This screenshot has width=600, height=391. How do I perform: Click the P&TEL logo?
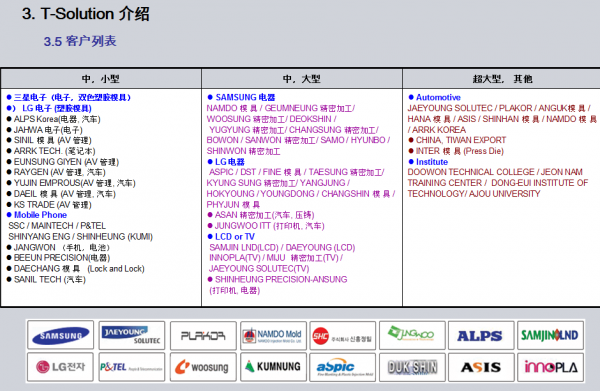(132, 367)
